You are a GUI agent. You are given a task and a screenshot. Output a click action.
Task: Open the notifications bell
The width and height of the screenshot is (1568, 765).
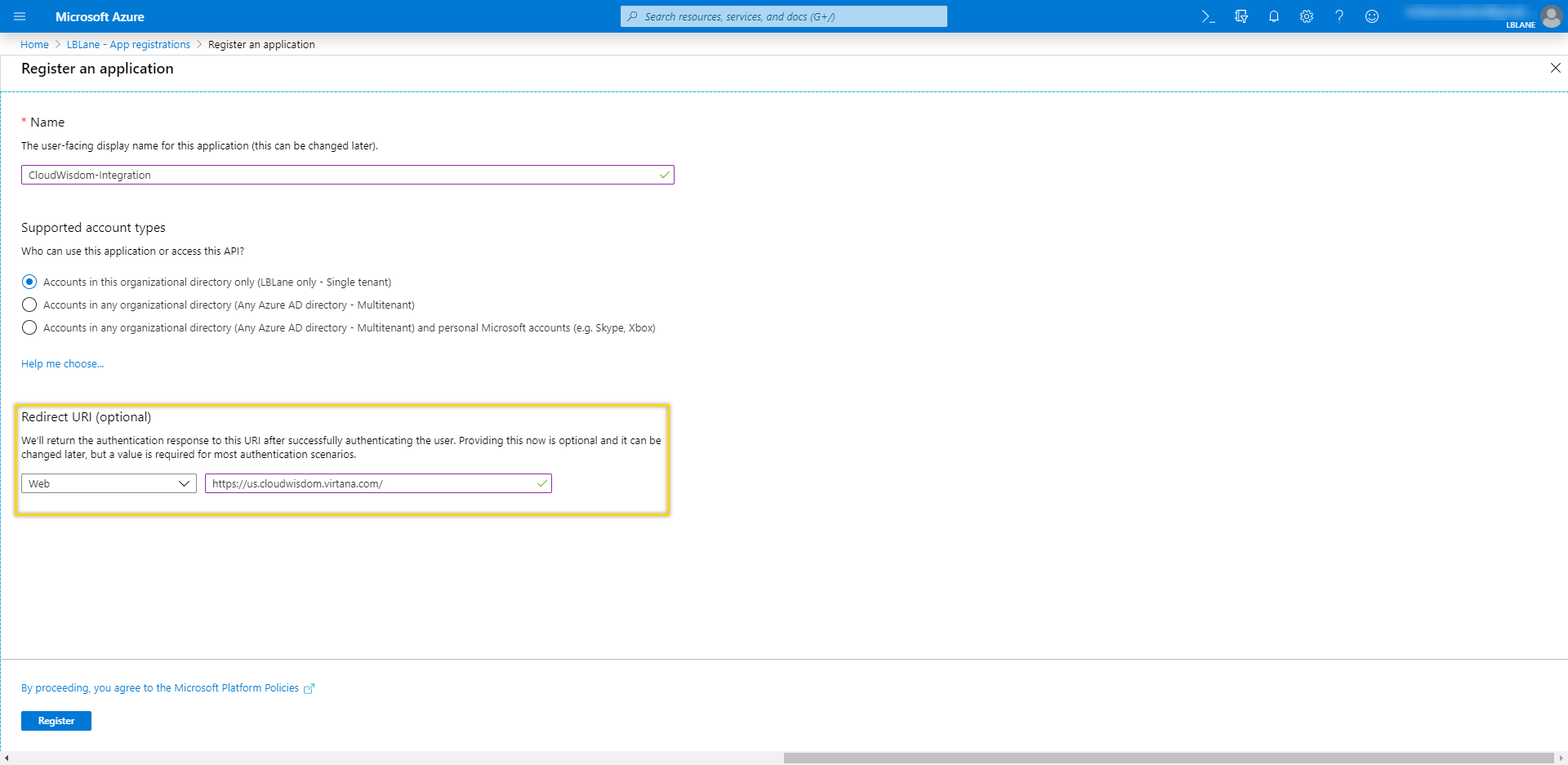point(1274,16)
